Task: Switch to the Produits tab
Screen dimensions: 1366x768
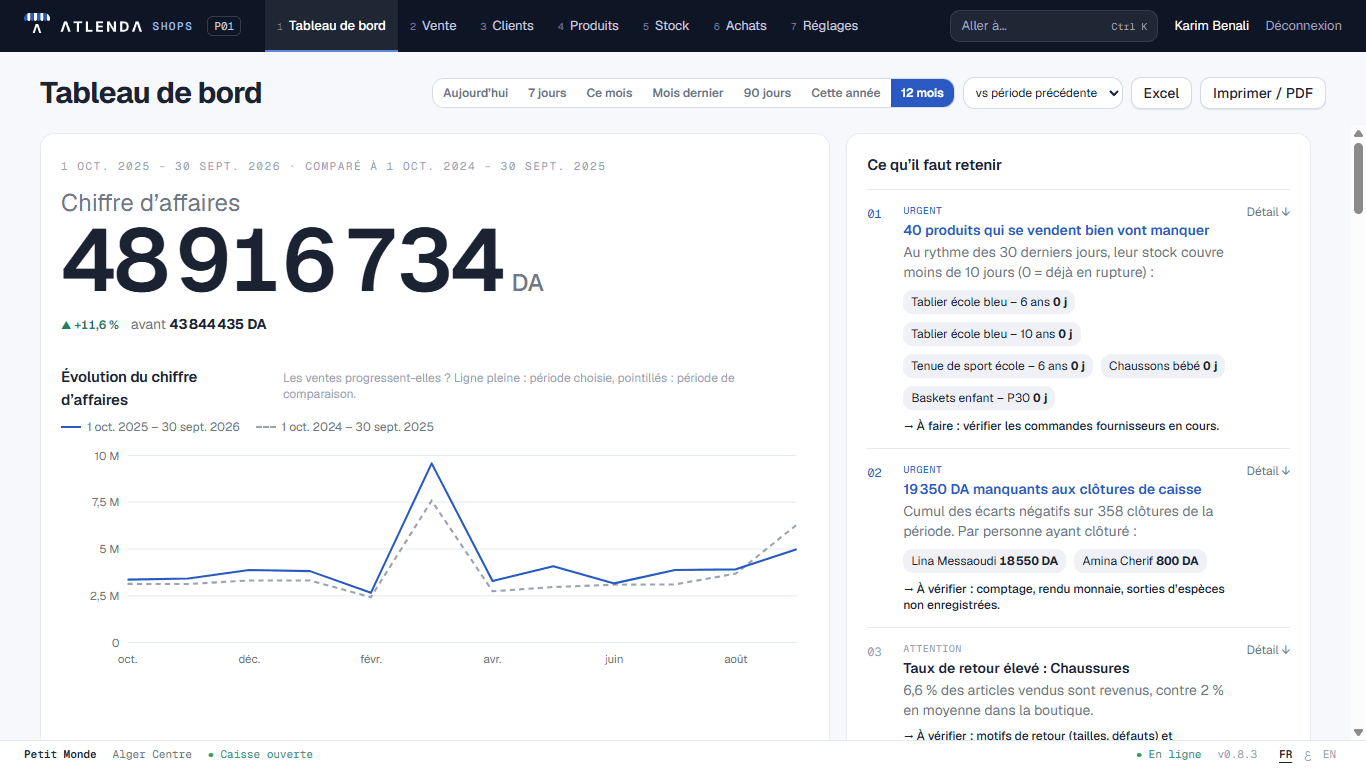Action: click(x=588, y=26)
